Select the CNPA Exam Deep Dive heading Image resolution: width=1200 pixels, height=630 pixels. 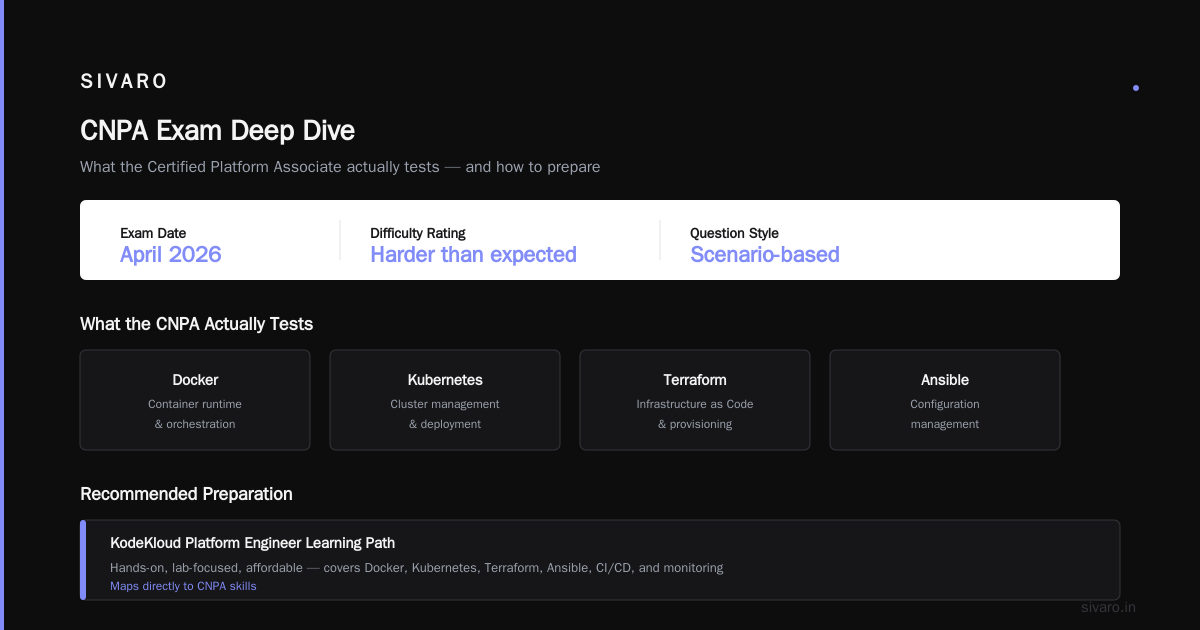pos(217,130)
